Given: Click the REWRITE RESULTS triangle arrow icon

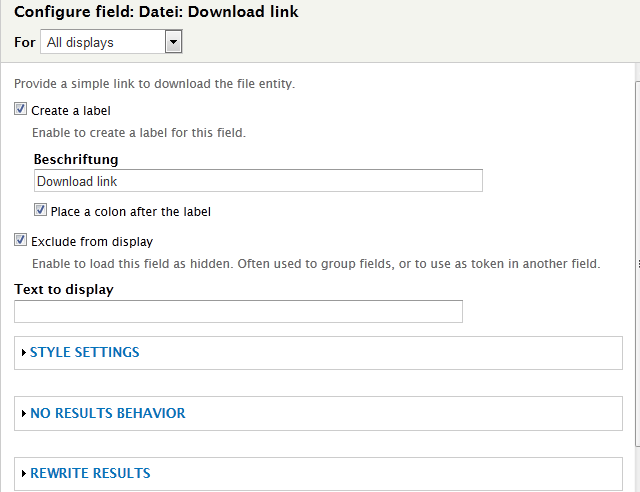Looking at the screenshot, I should click(23, 474).
